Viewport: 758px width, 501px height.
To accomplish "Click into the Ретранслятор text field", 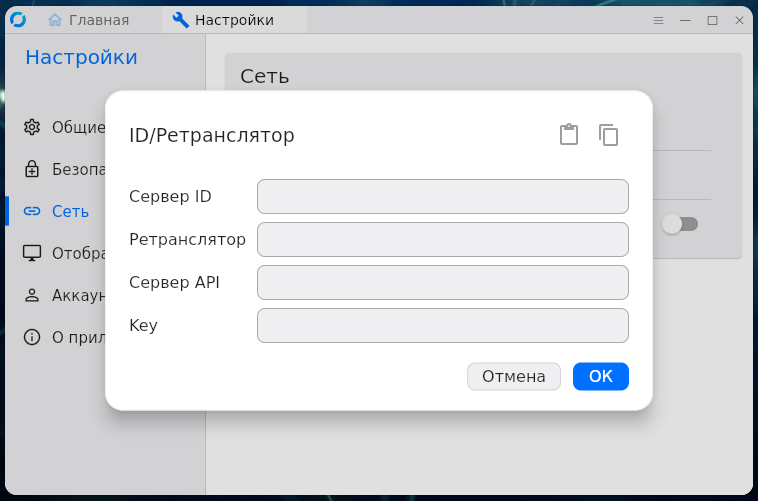I will pyautogui.click(x=442, y=239).
